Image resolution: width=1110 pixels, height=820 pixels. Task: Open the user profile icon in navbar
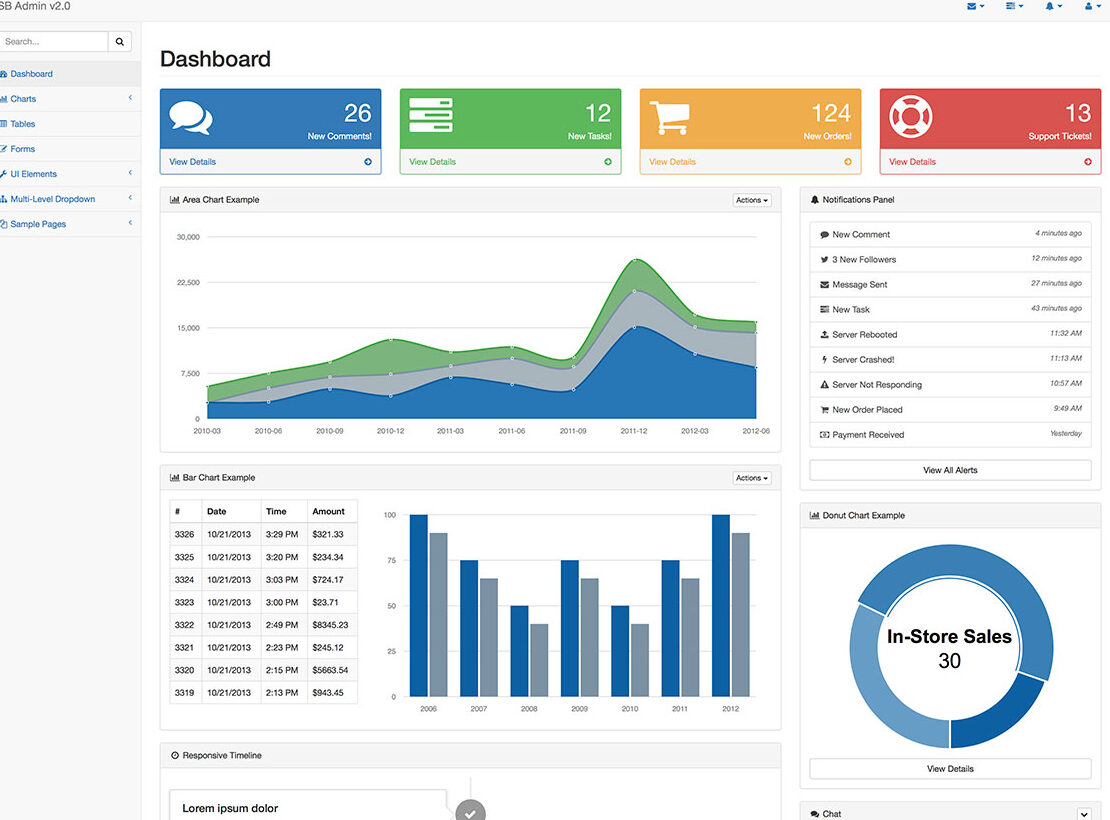tap(1092, 6)
